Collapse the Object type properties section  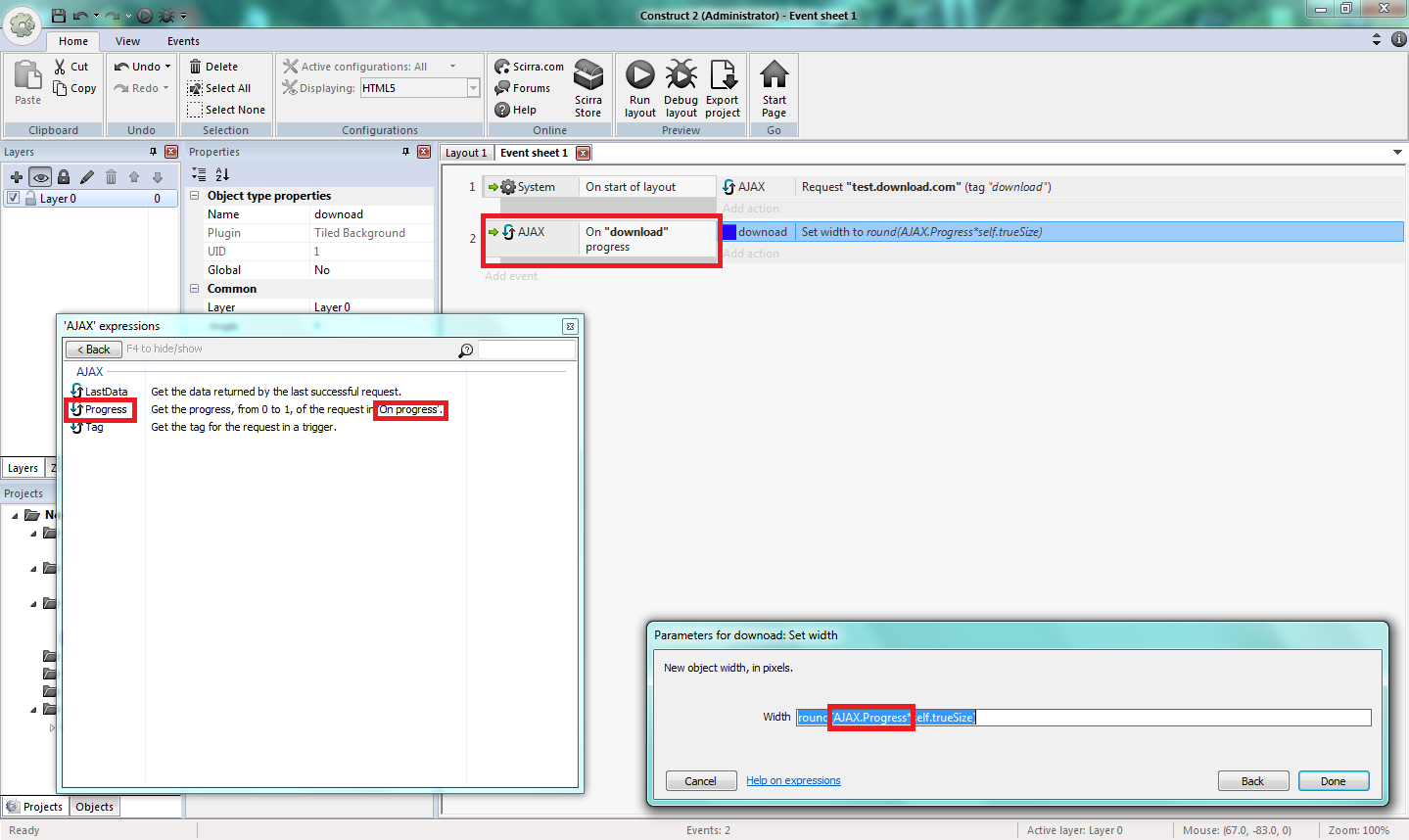coord(194,196)
